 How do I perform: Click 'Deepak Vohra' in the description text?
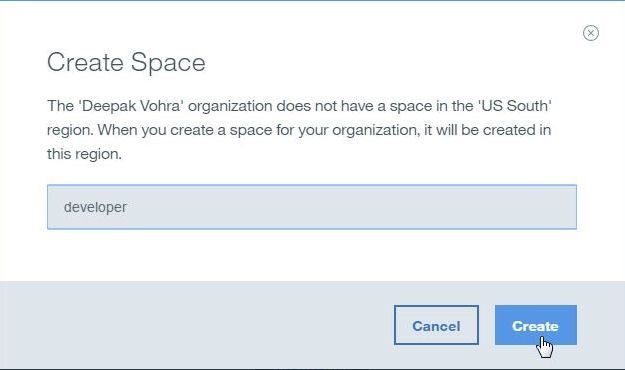(132, 106)
